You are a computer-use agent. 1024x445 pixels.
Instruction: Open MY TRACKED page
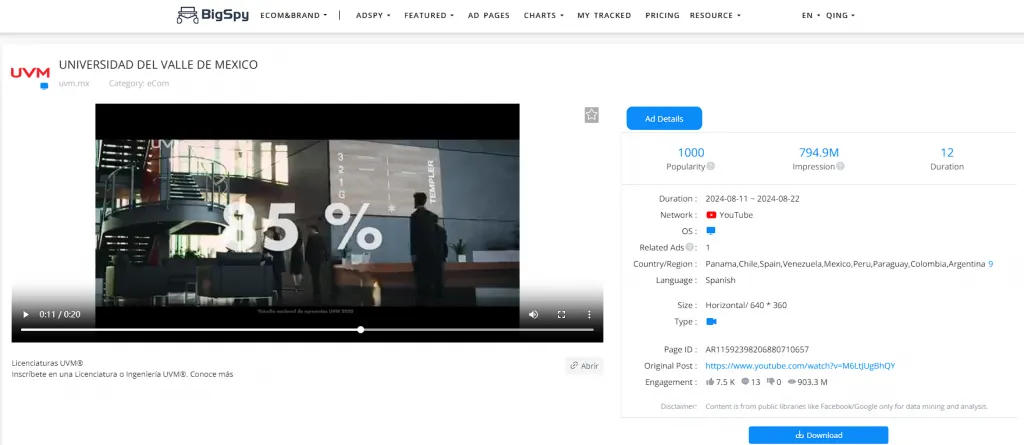pos(604,15)
